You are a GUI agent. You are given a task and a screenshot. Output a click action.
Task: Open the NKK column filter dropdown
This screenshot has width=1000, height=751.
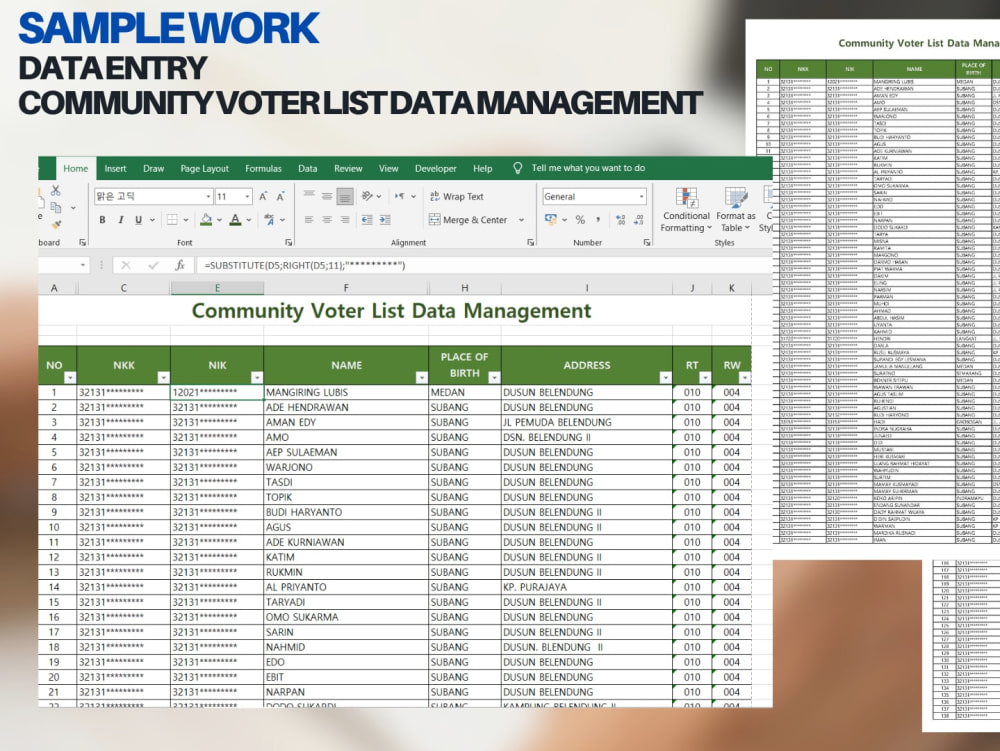(x=163, y=377)
